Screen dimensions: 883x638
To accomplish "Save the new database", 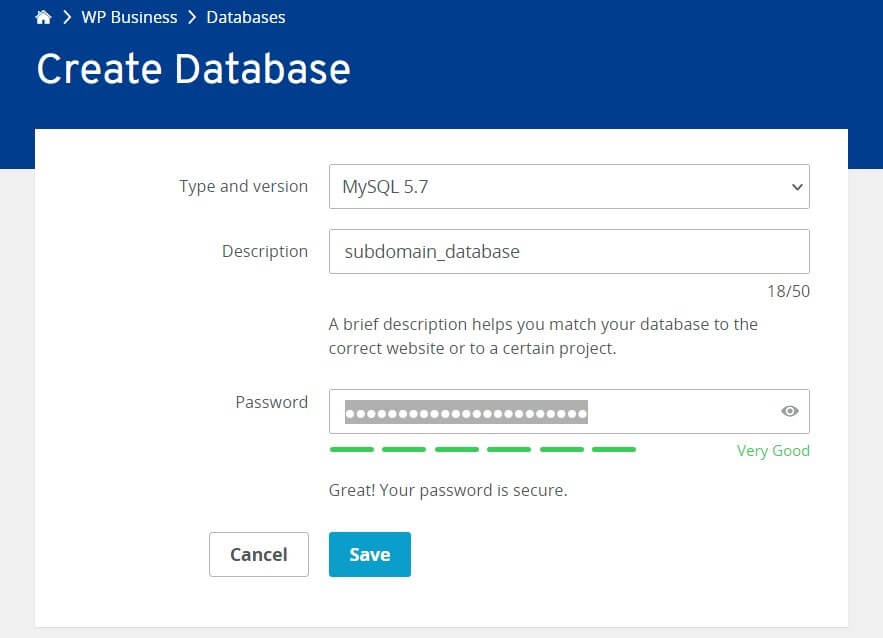I will click(x=370, y=554).
